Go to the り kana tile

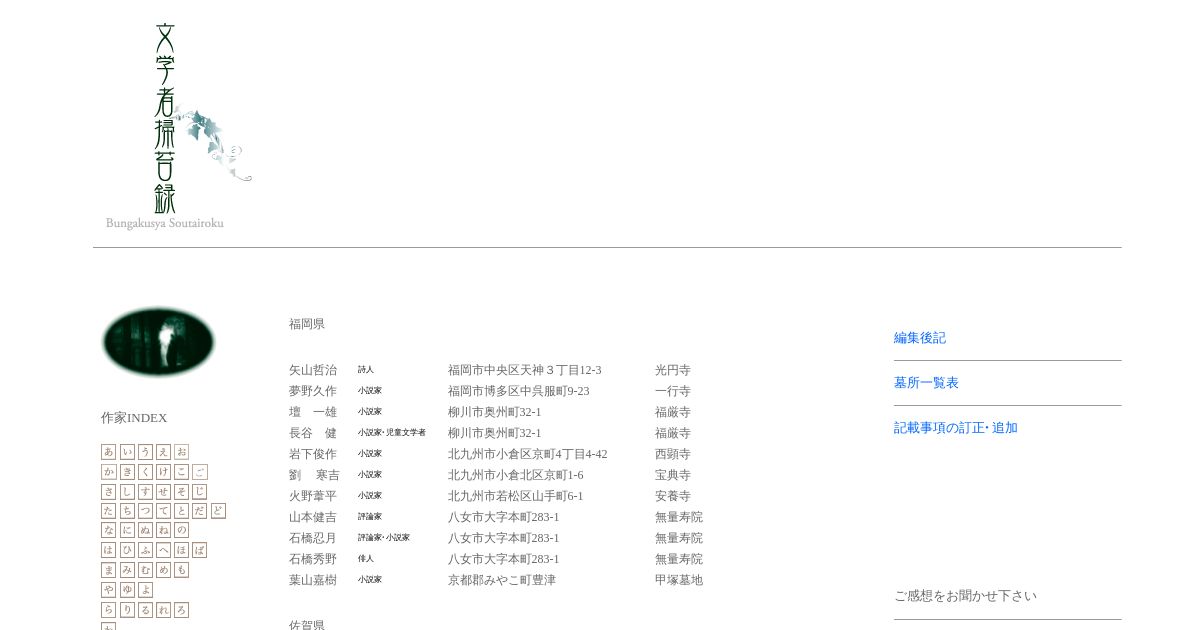point(127,610)
